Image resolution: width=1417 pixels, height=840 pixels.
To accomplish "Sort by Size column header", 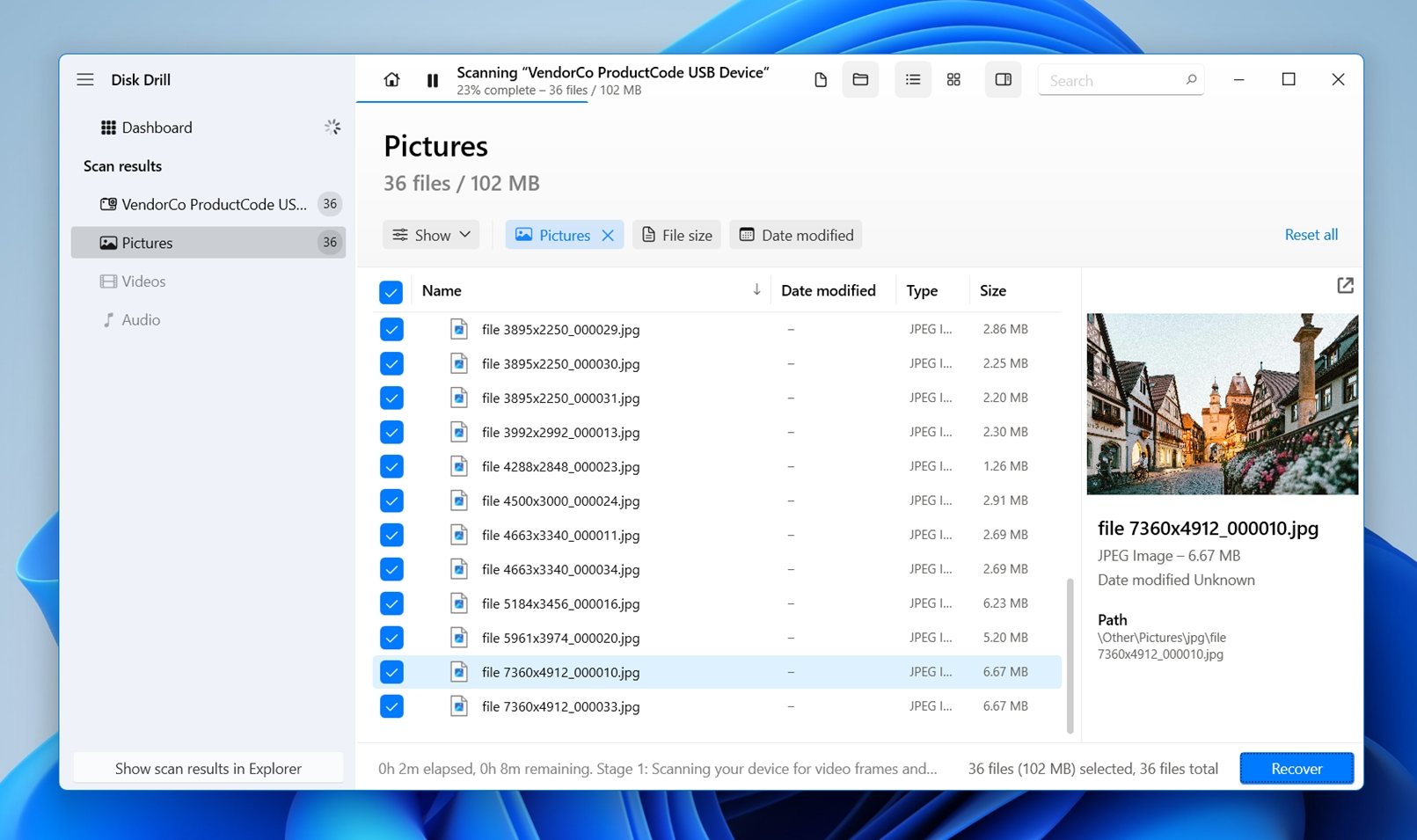I will point(993,291).
